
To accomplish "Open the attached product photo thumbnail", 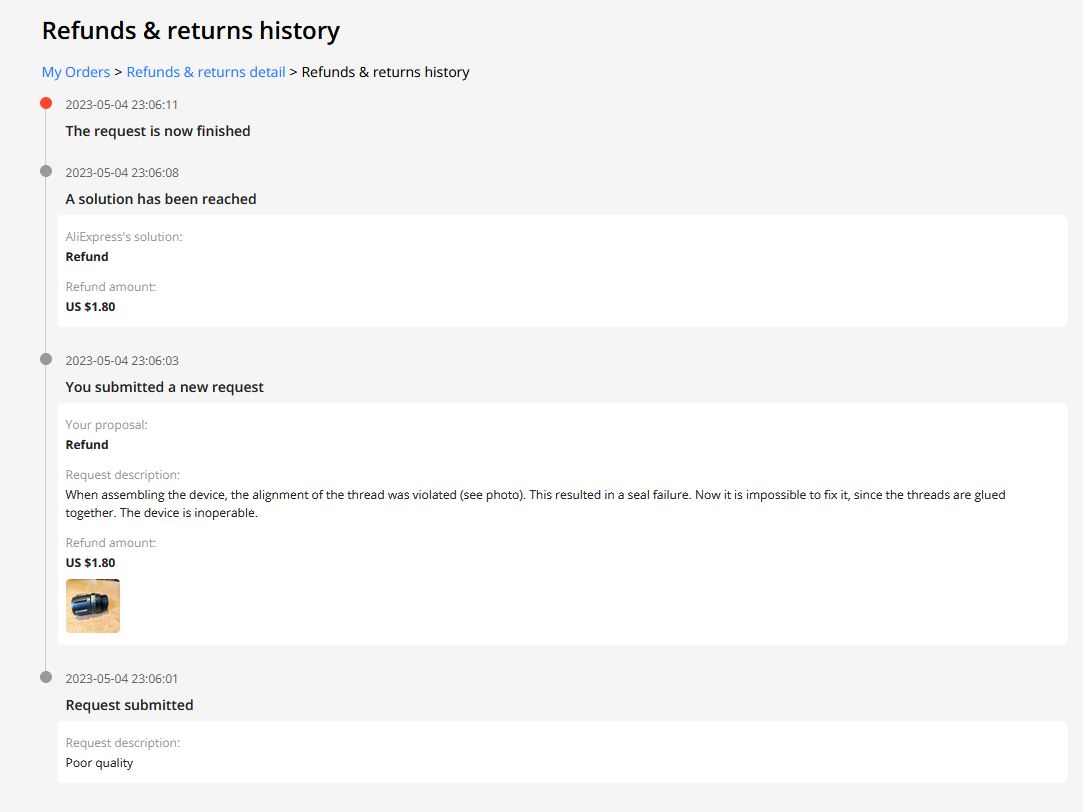I will (x=93, y=606).
